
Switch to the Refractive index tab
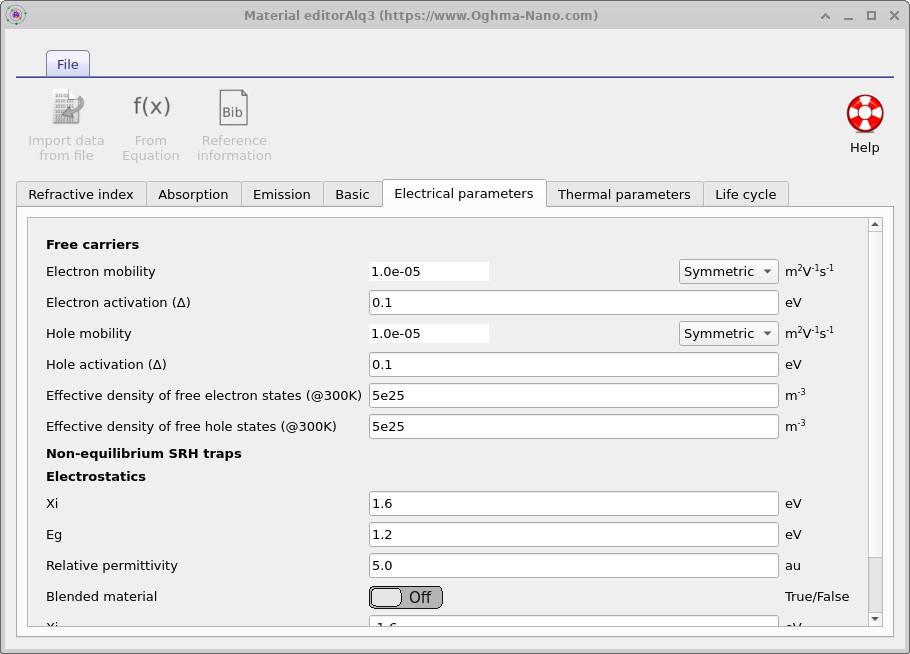(80, 194)
